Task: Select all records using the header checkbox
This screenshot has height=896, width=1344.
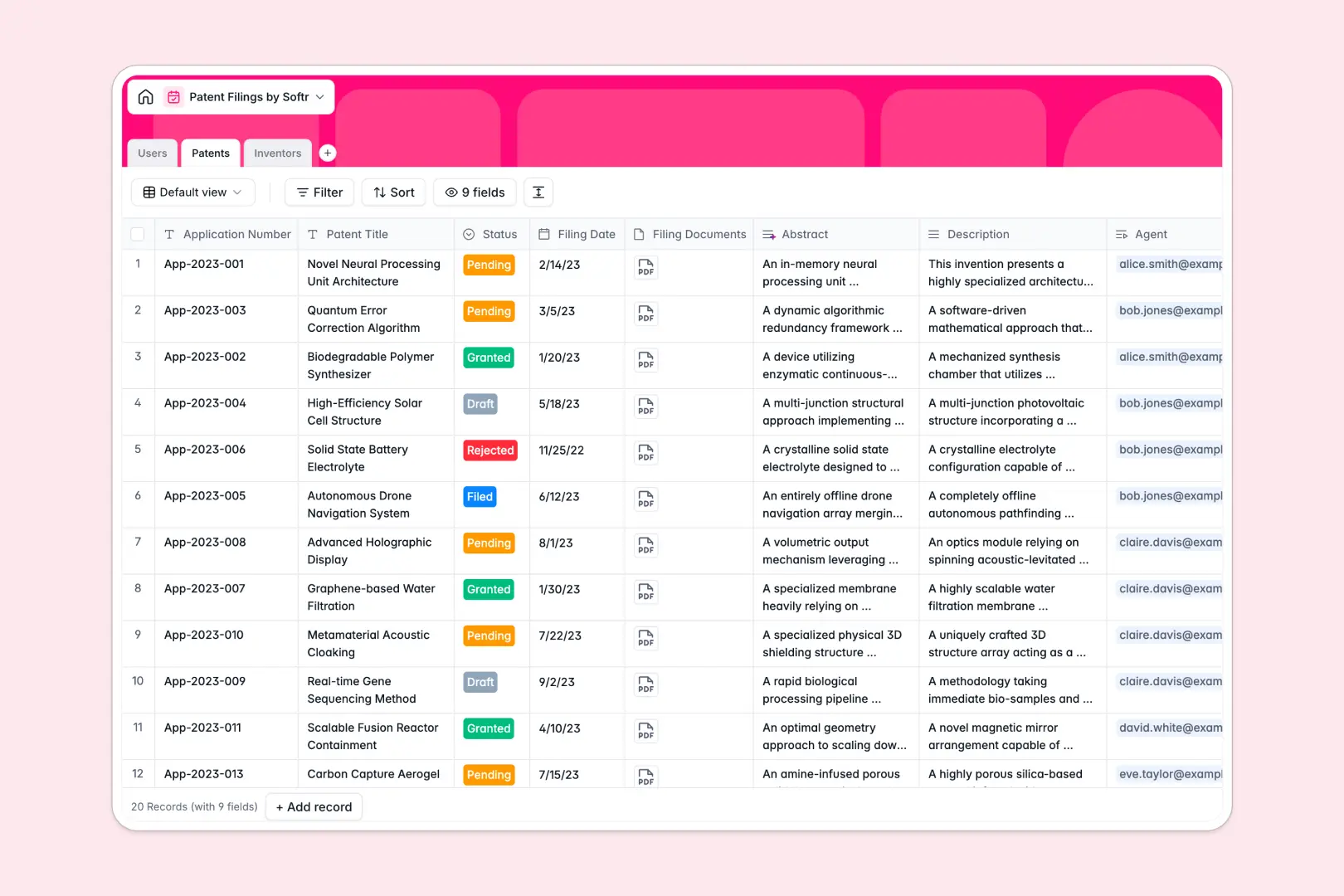Action: click(x=138, y=233)
